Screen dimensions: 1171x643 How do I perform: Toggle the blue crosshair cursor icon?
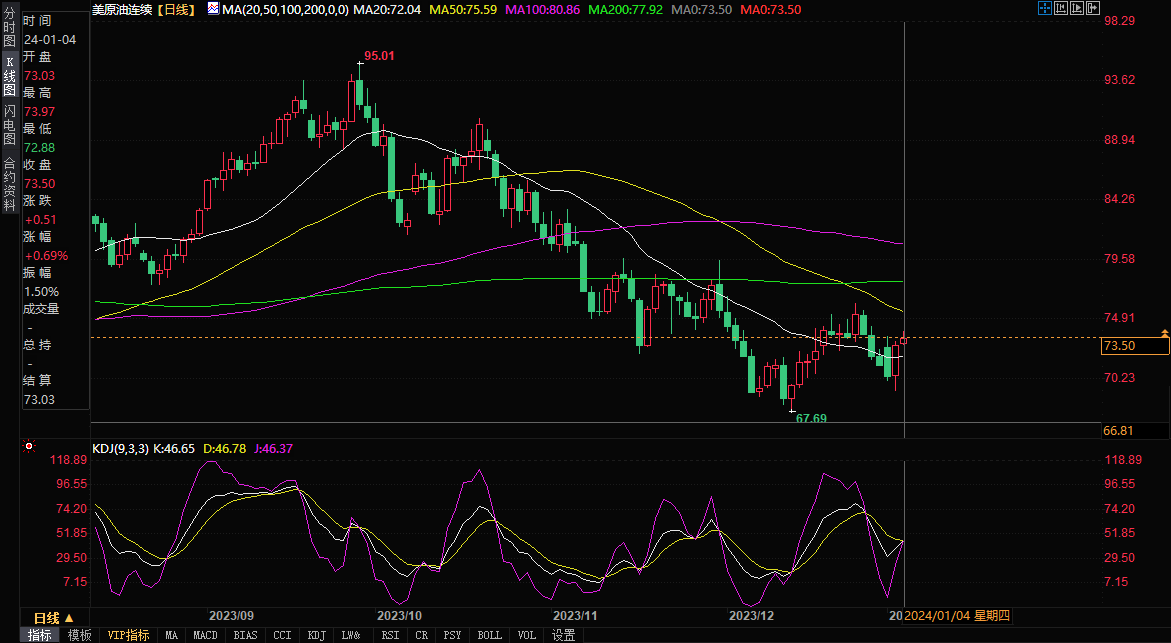(x=1043, y=8)
